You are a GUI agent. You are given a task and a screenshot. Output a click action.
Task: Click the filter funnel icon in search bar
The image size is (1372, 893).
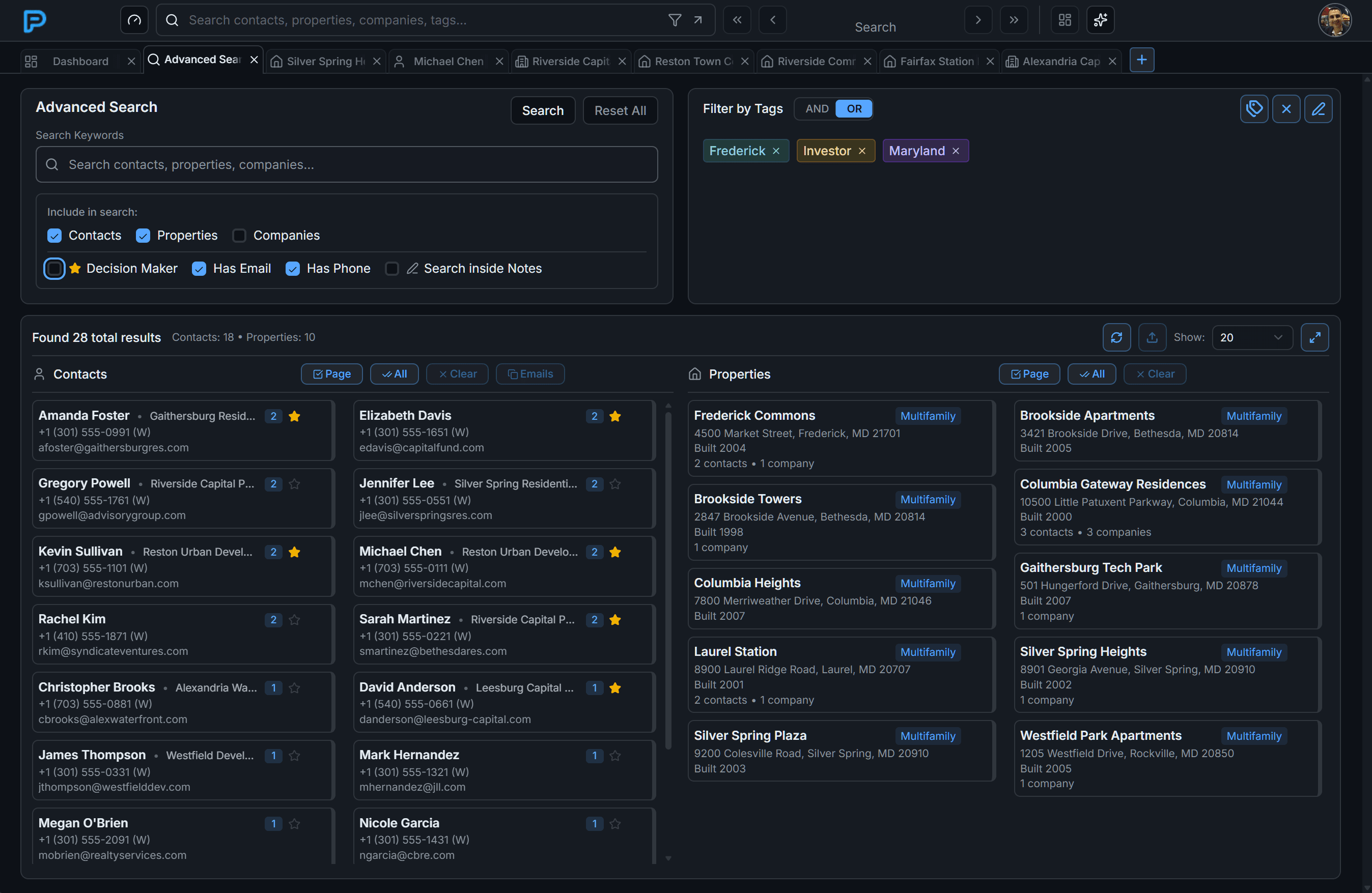coord(675,20)
